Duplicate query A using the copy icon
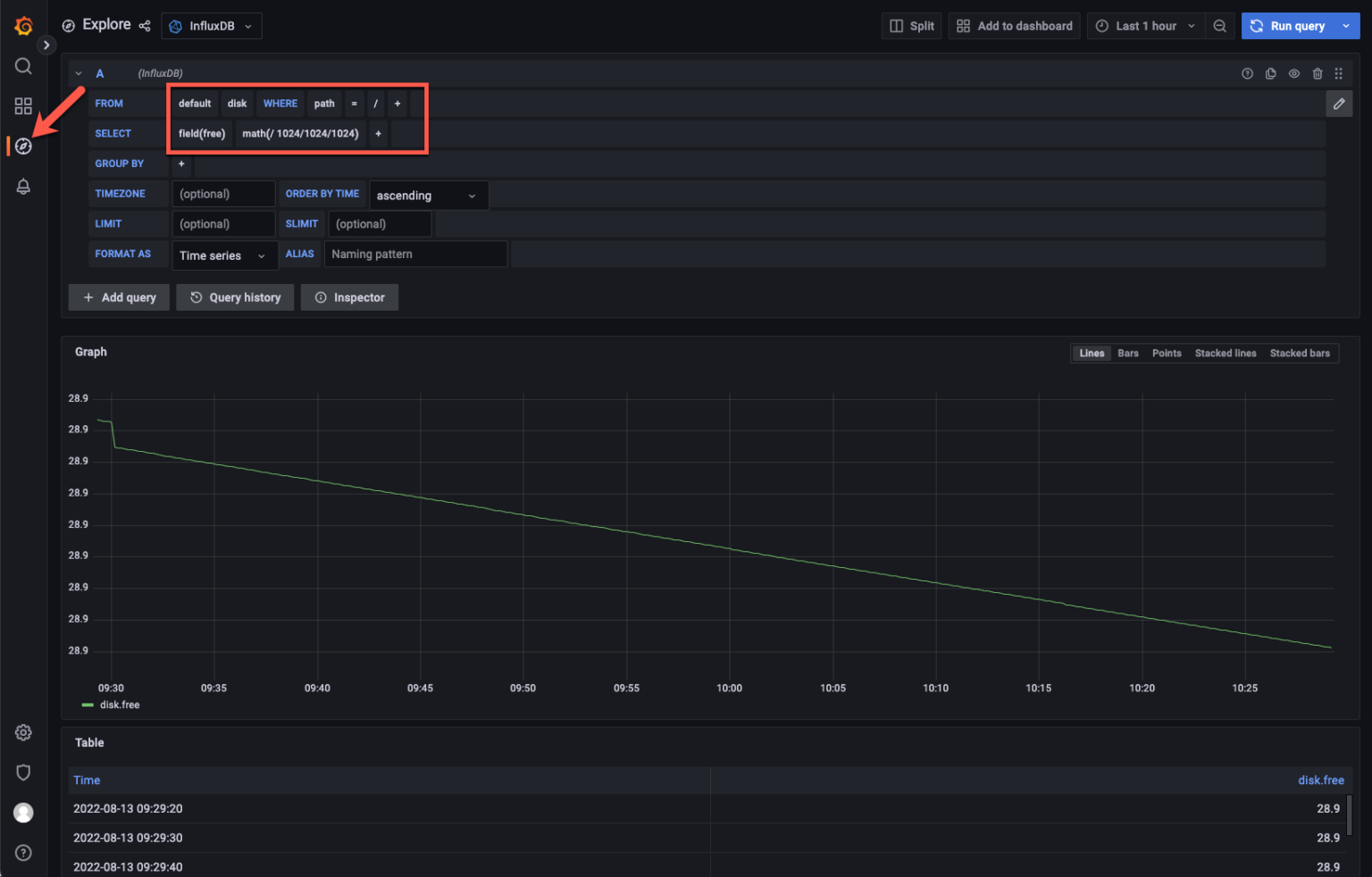Screen dimensions: 1372x877 tap(1270, 73)
